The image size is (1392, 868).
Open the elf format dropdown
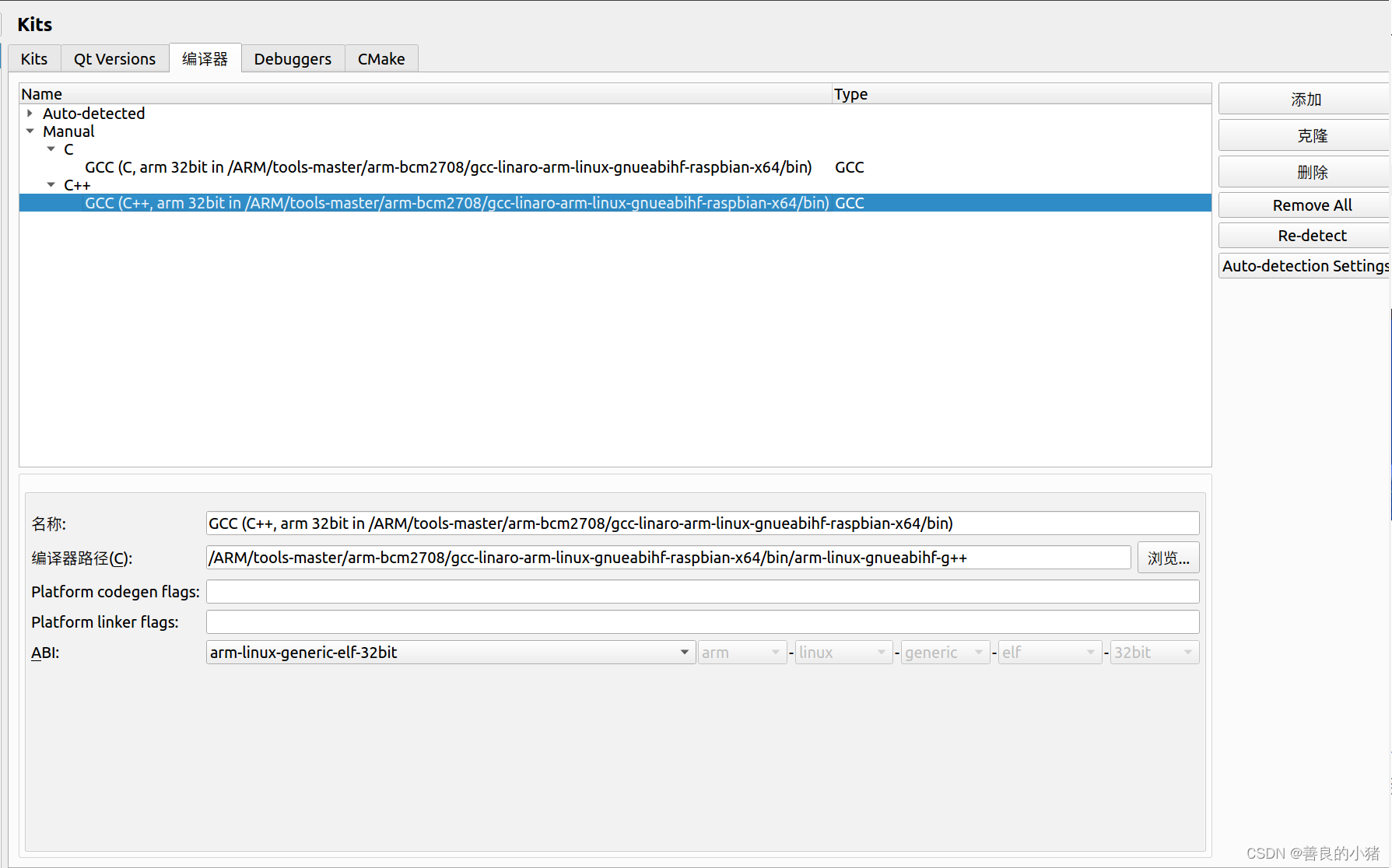pos(1050,653)
